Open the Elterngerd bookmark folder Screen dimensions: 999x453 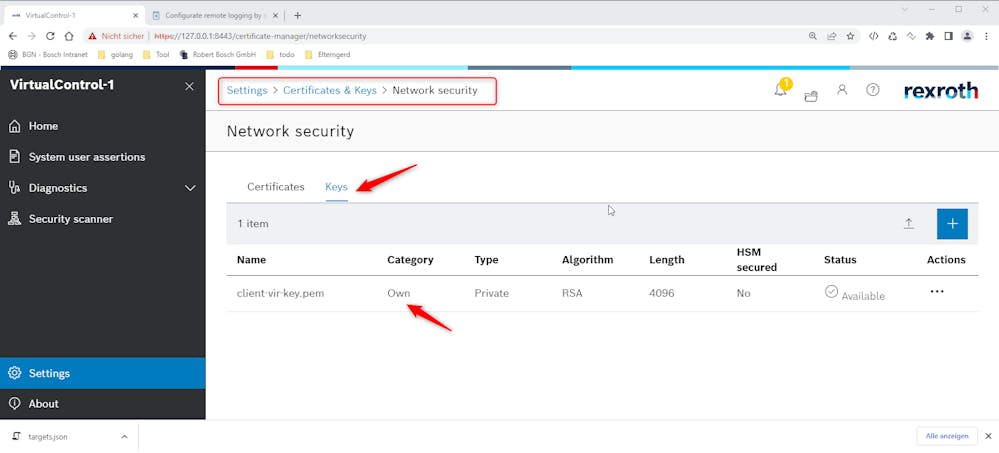tap(327, 55)
